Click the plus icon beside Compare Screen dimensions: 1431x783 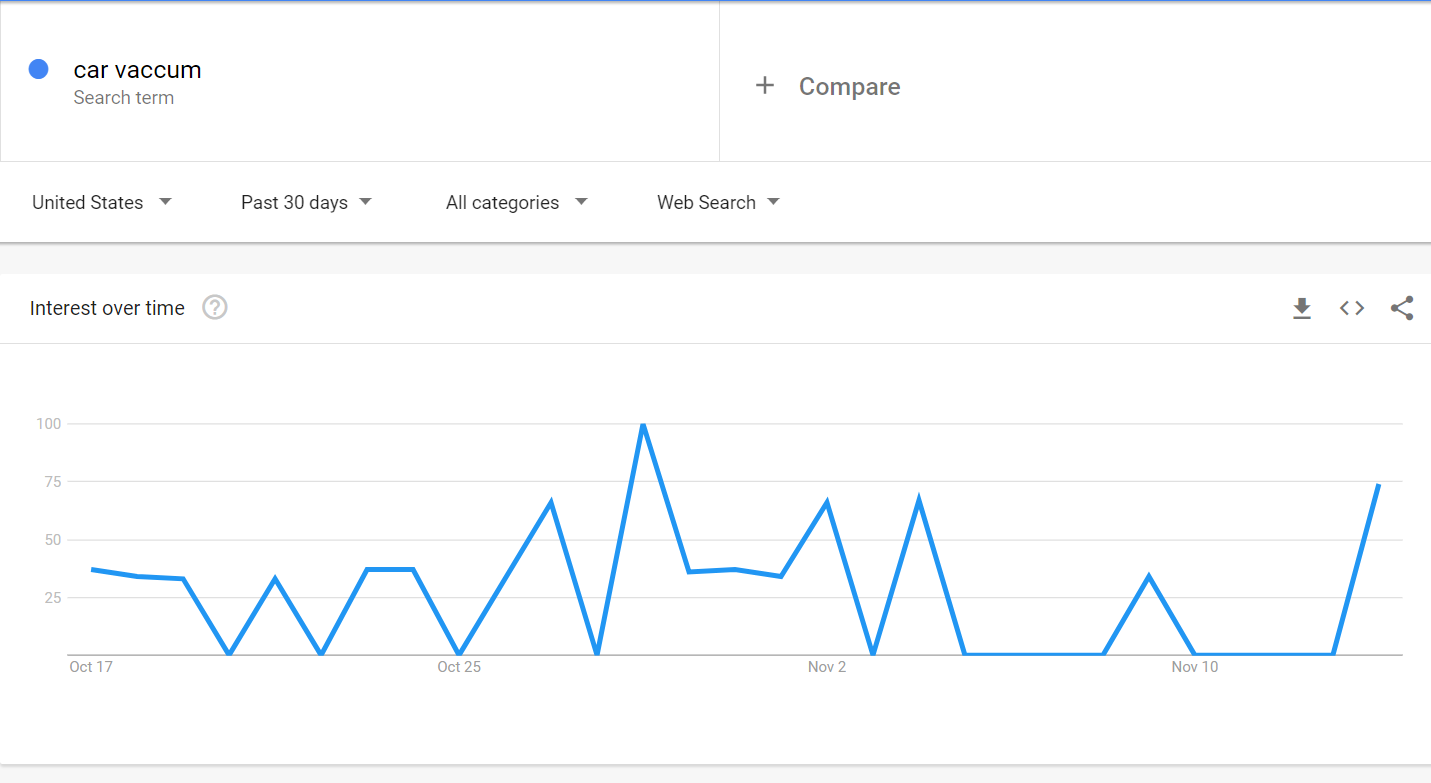[765, 86]
